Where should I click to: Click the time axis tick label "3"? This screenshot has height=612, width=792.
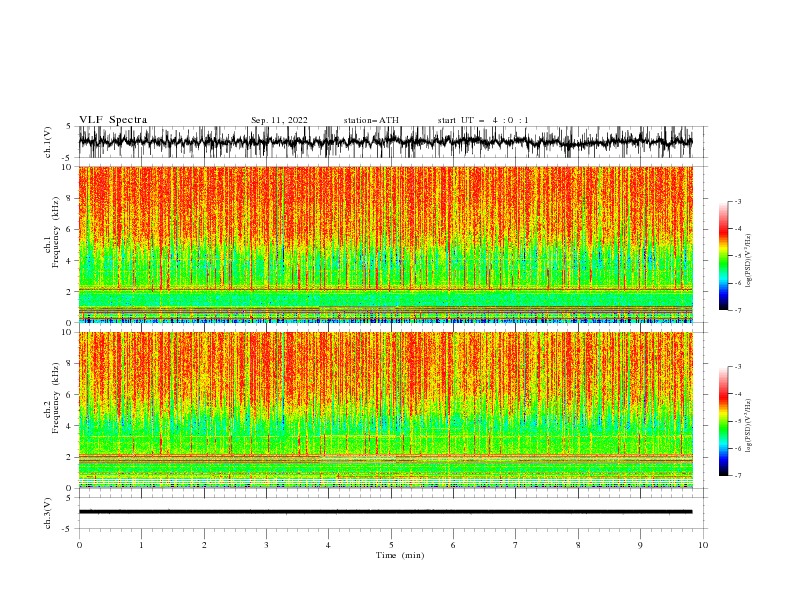tap(266, 545)
